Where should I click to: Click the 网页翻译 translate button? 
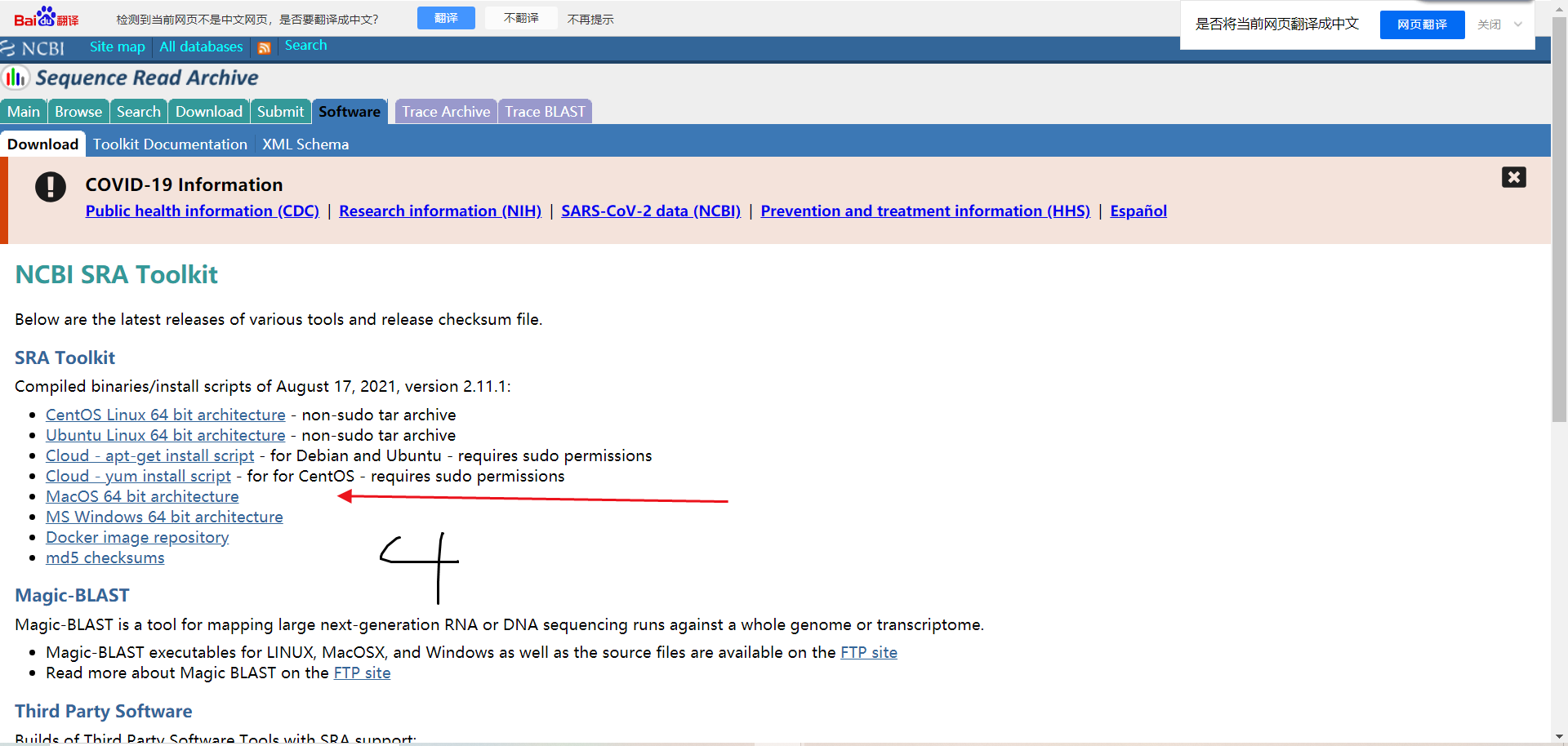click(x=1422, y=24)
